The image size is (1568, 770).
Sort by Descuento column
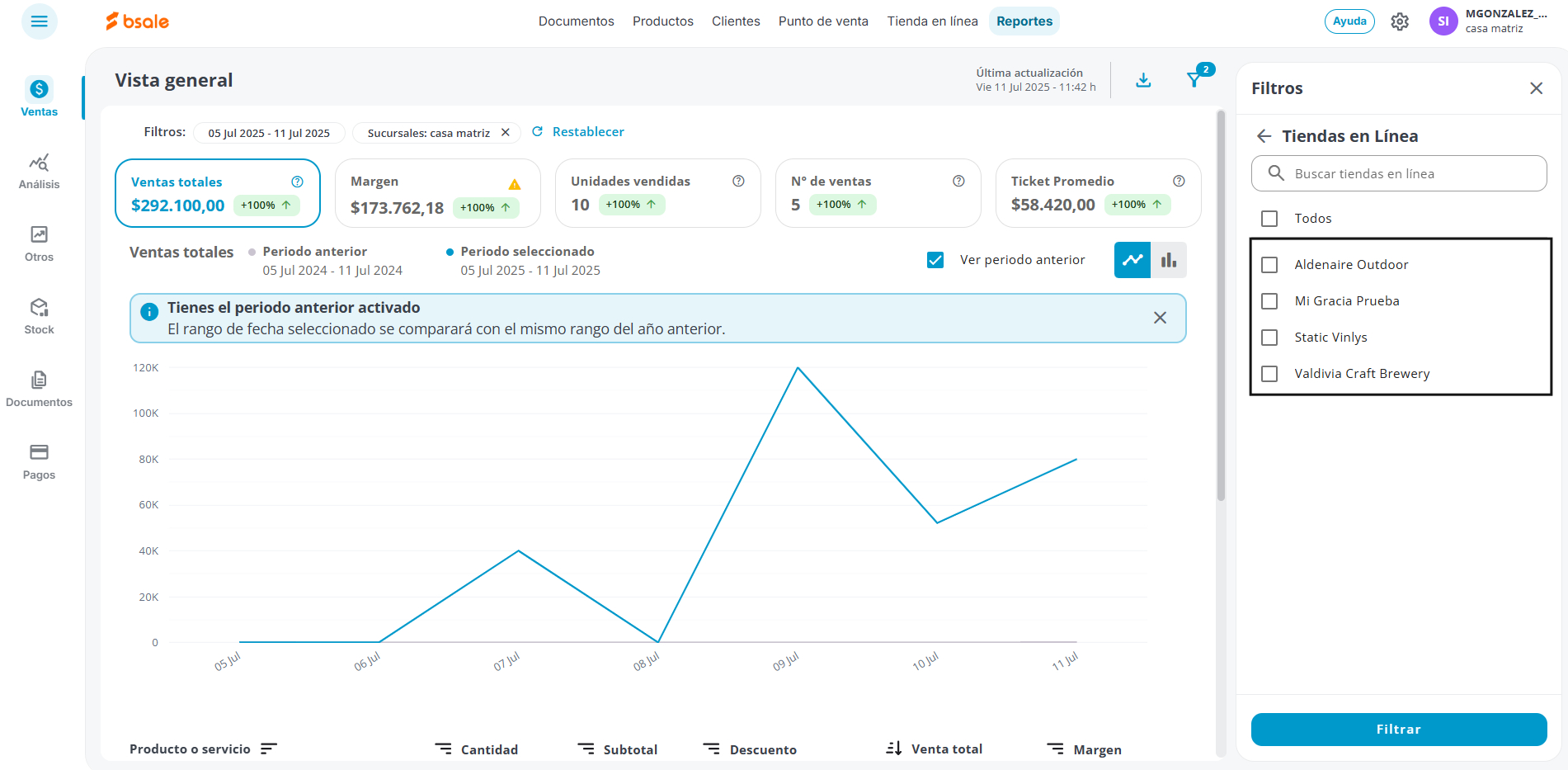point(750,749)
